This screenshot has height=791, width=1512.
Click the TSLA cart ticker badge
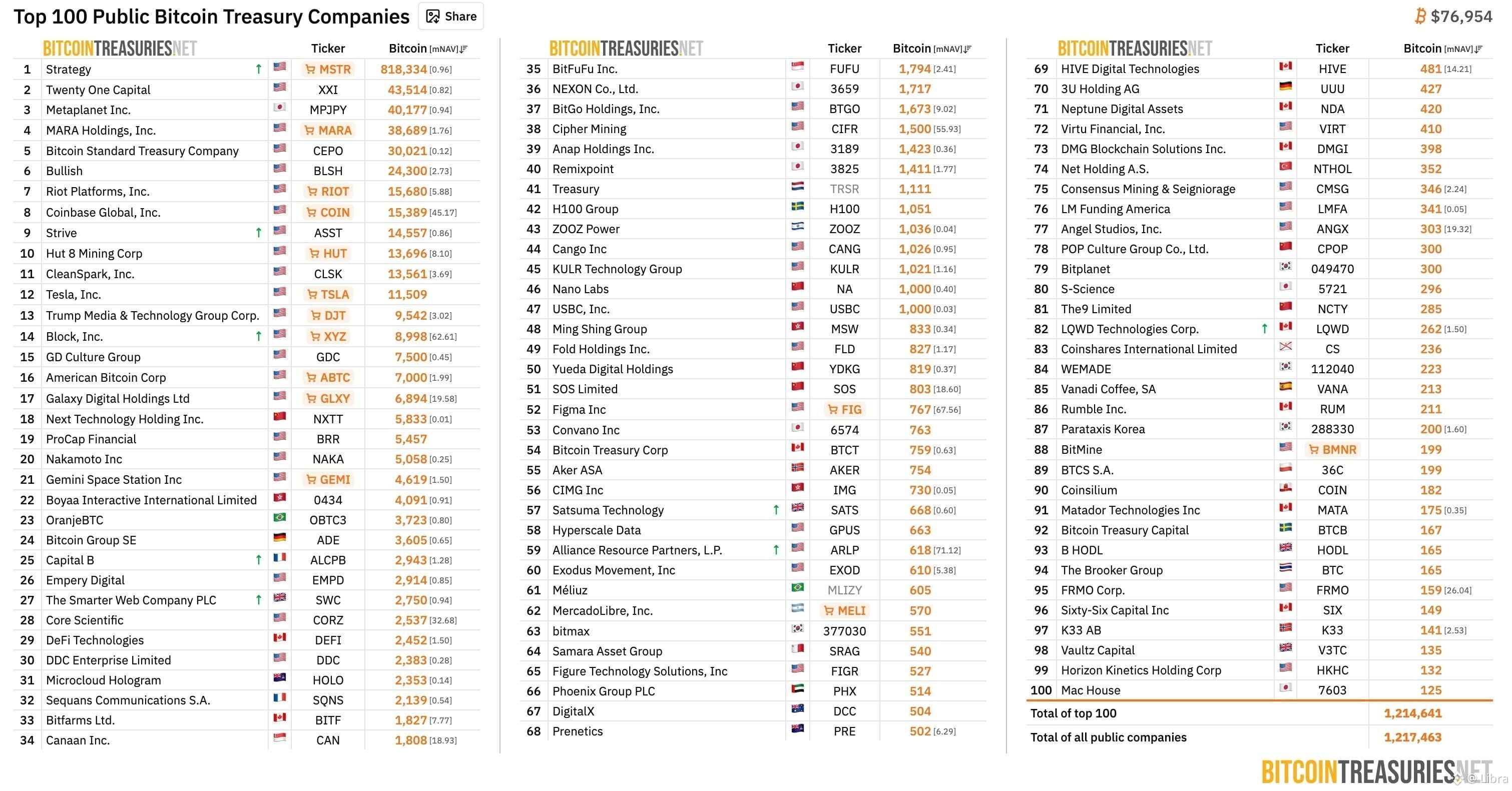point(327,295)
